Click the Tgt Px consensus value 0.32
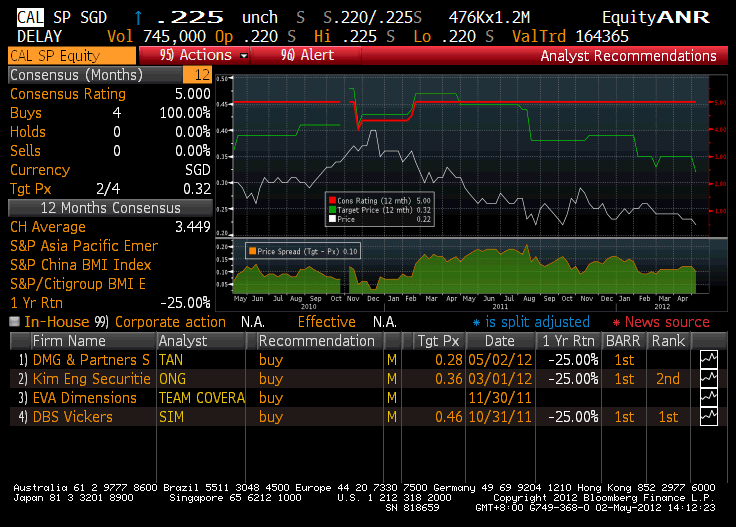 pos(197,189)
